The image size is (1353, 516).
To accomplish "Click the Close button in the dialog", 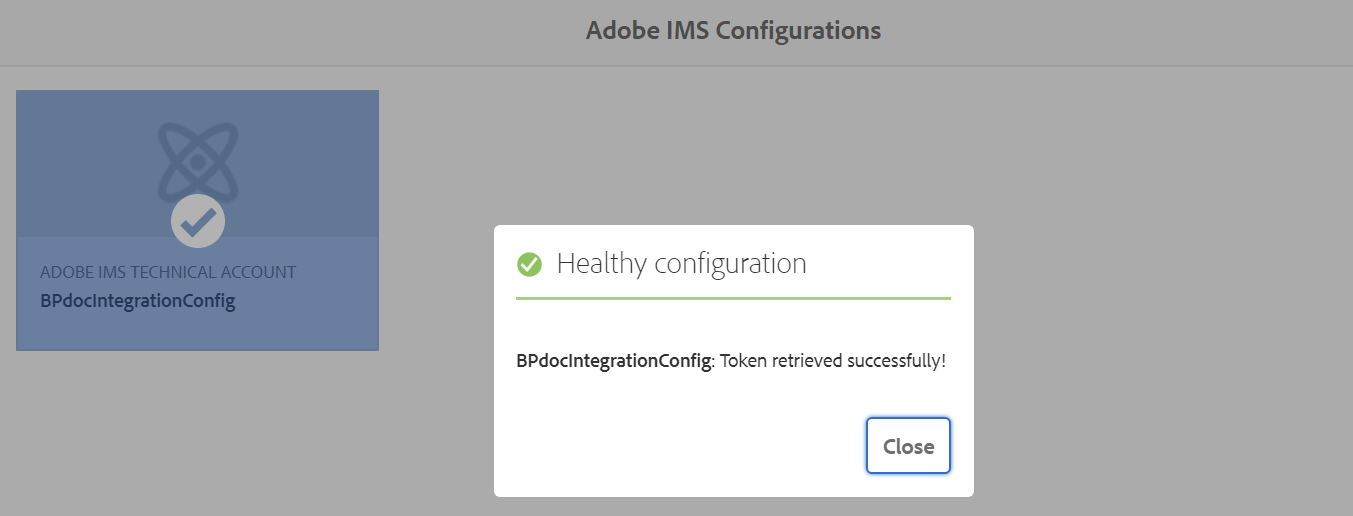I will coord(908,446).
